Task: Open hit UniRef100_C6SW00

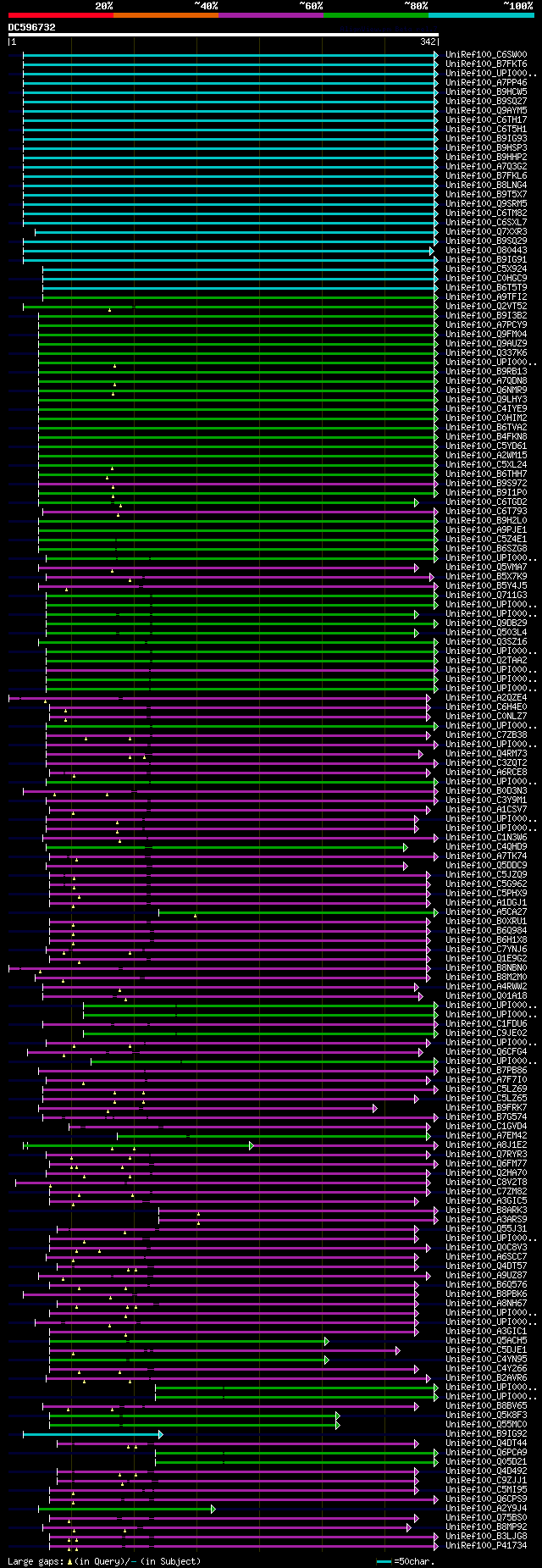Action: (486, 54)
